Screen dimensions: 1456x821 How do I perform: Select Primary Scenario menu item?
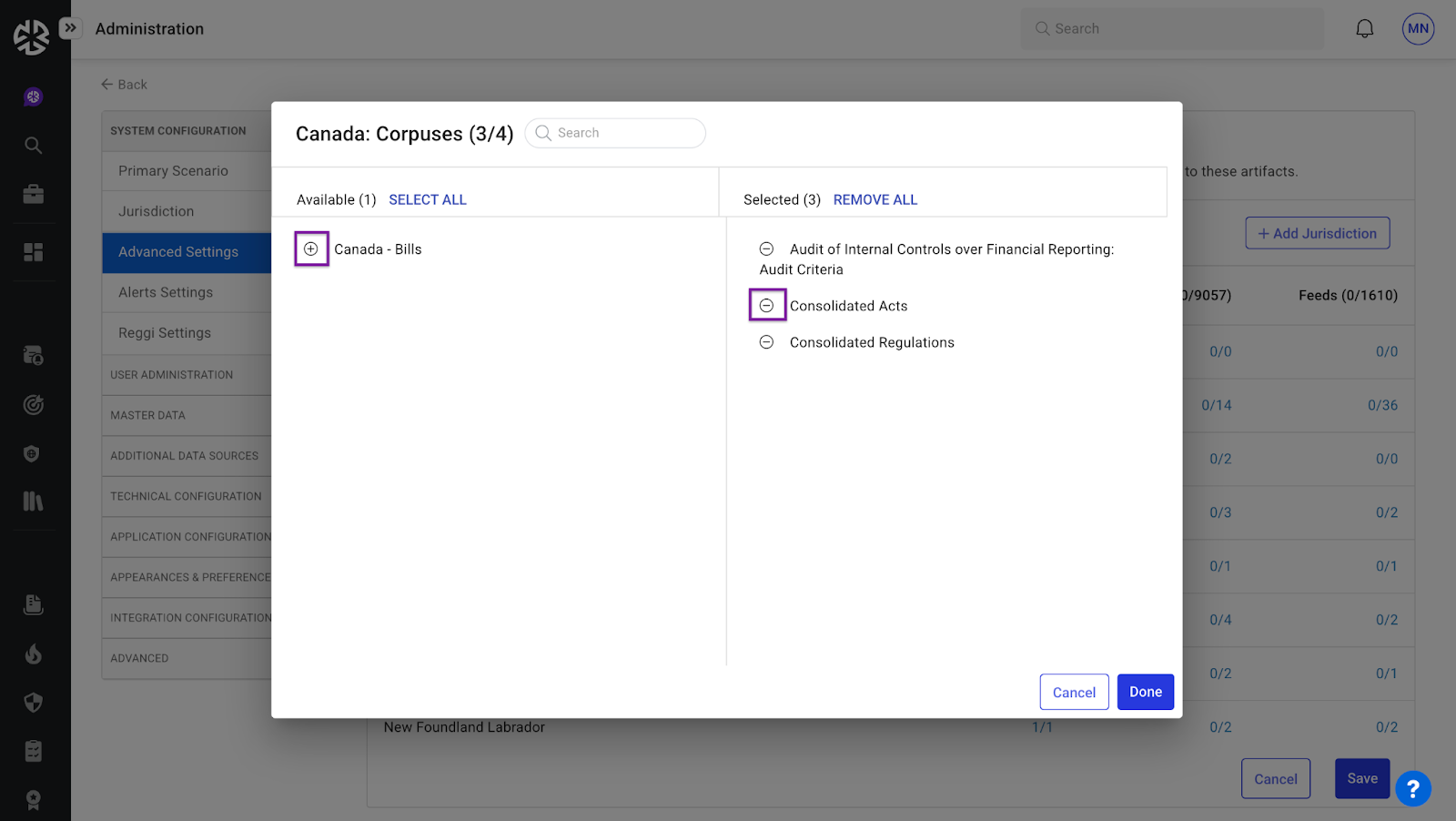(173, 171)
